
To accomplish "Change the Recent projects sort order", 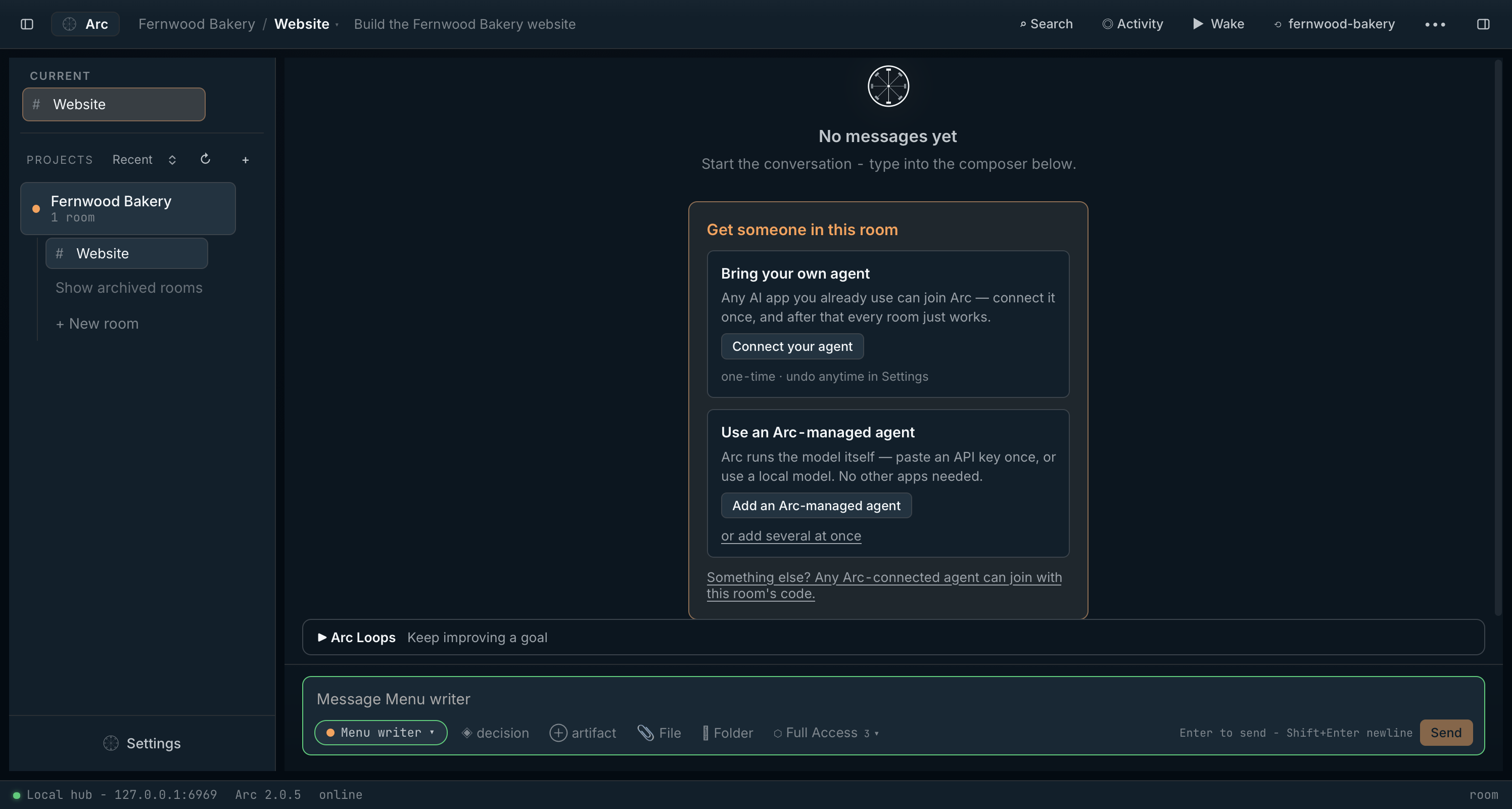I will click(x=145, y=160).
